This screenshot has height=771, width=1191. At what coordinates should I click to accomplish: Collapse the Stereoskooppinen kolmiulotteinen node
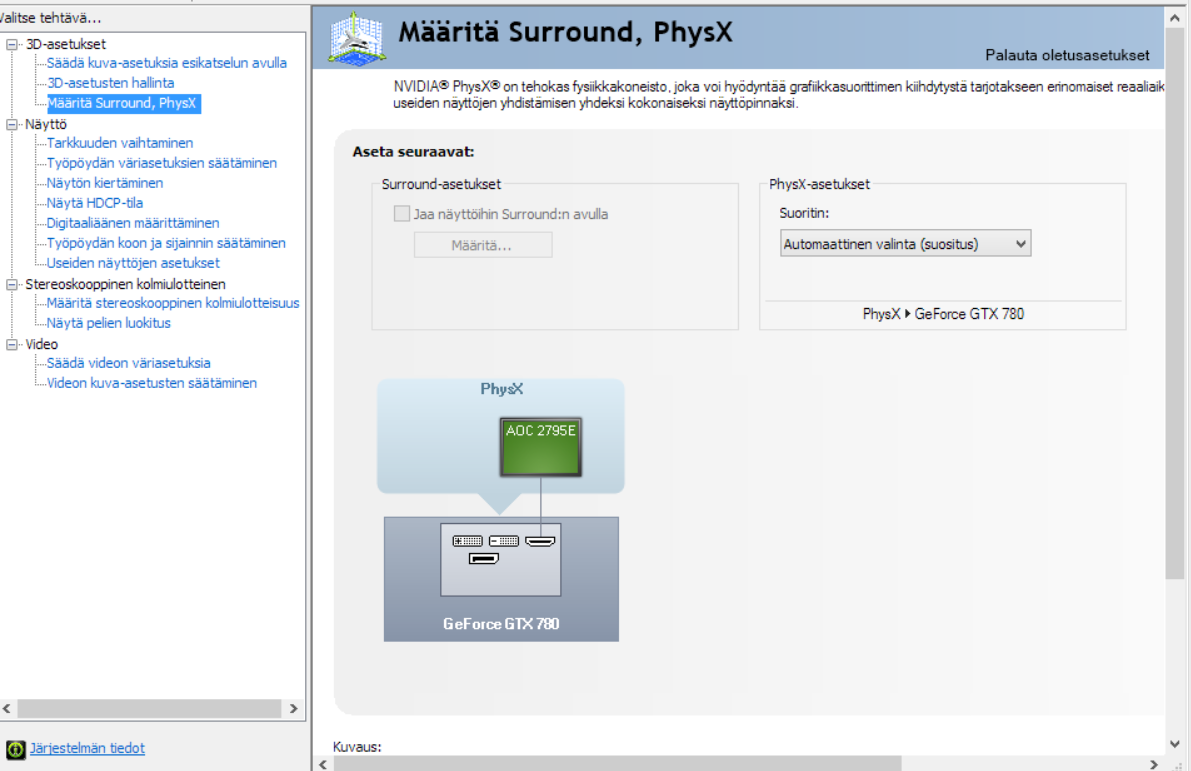[x=12, y=284]
